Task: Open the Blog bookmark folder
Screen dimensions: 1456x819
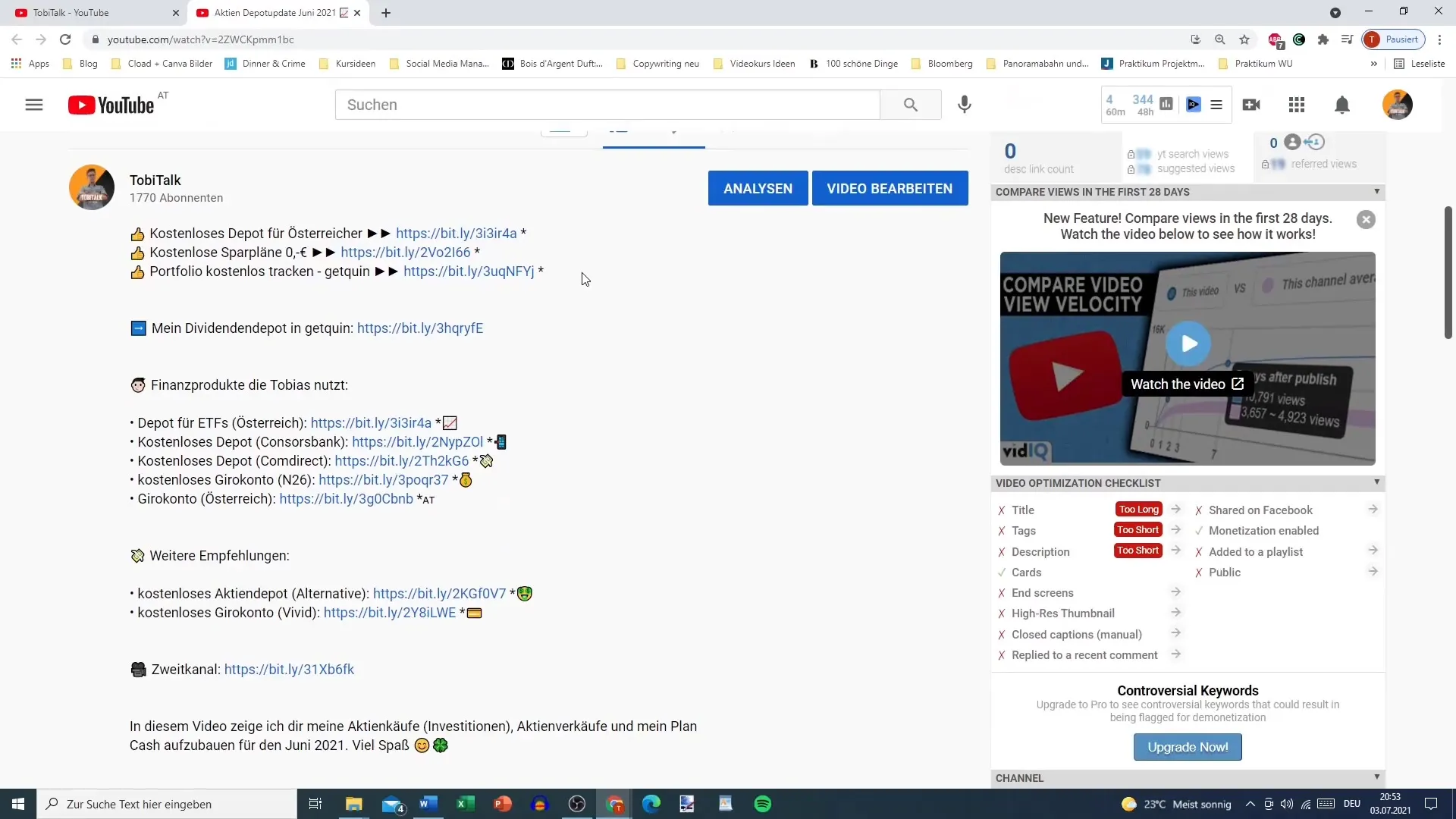Action: (80, 64)
